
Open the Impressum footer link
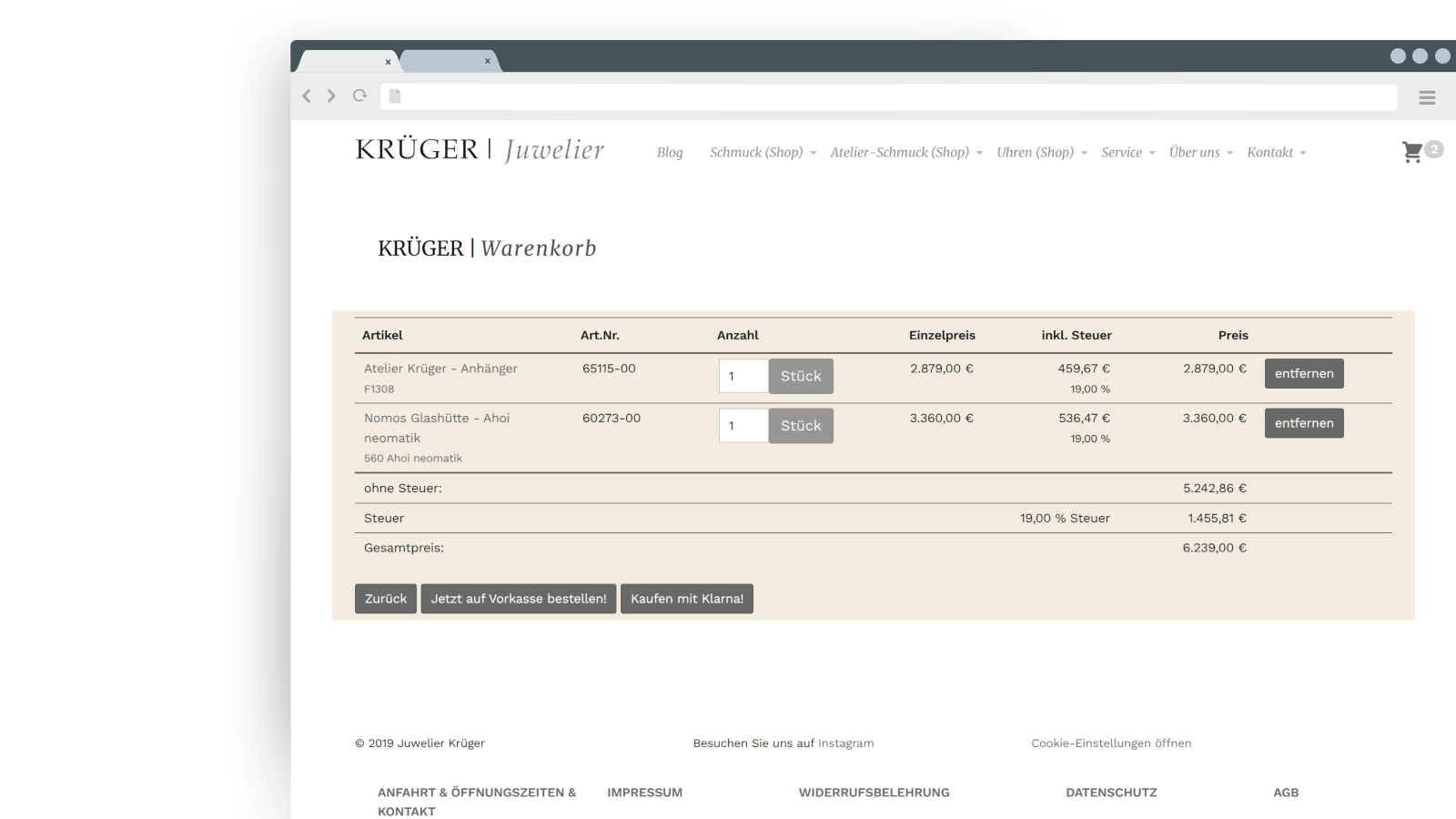(x=644, y=793)
